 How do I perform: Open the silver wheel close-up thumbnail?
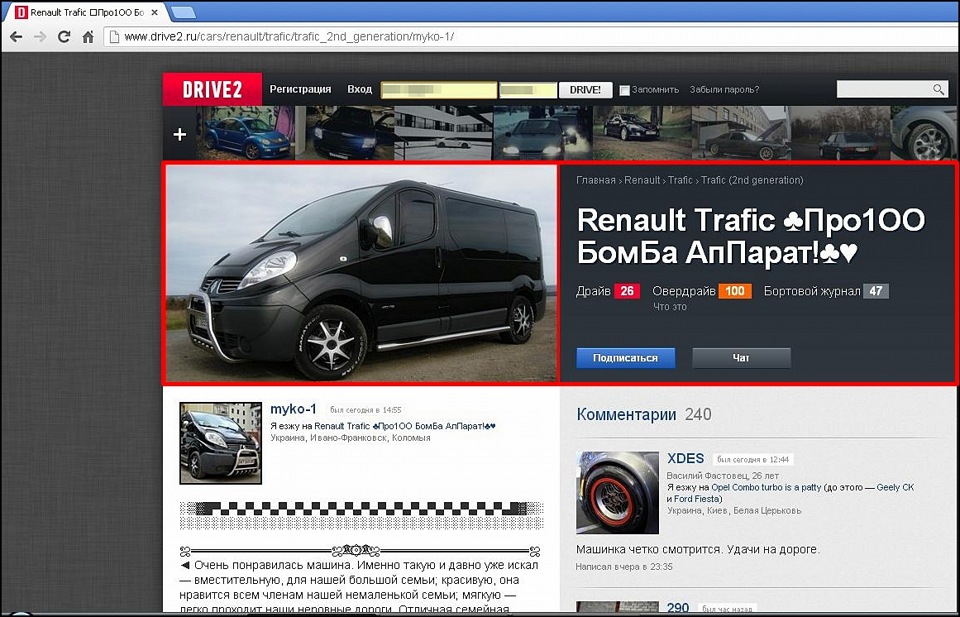point(924,133)
